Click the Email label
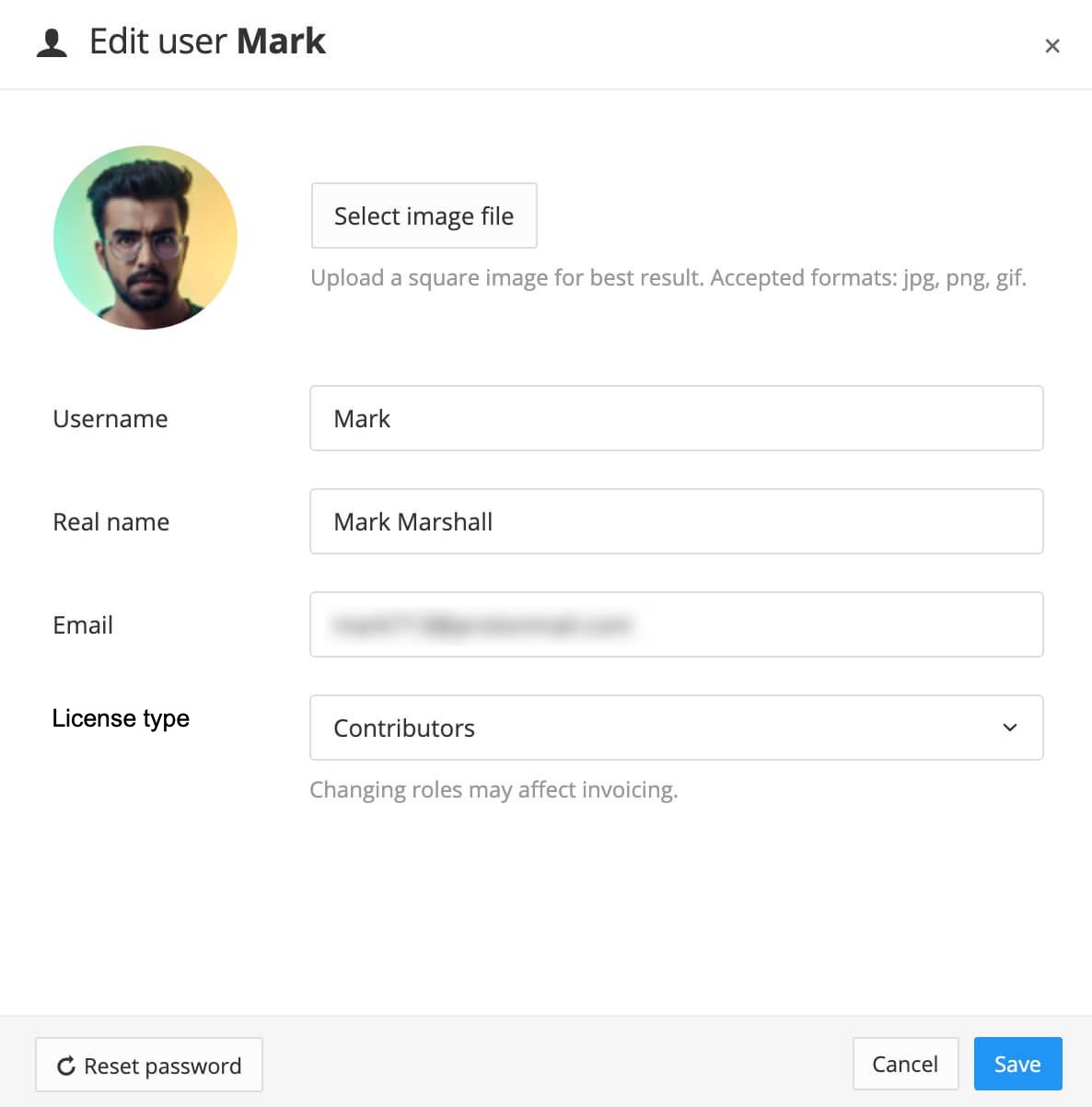The width and height of the screenshot is (1092, 1107). coord(83,625)
